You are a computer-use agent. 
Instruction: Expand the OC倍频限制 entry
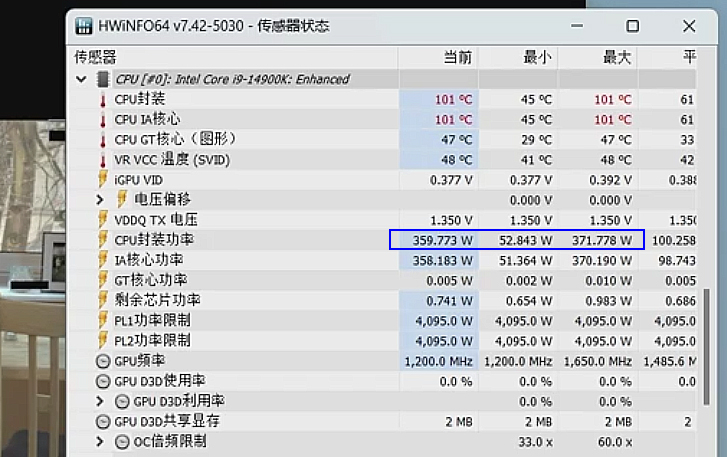tap(100, 441)
